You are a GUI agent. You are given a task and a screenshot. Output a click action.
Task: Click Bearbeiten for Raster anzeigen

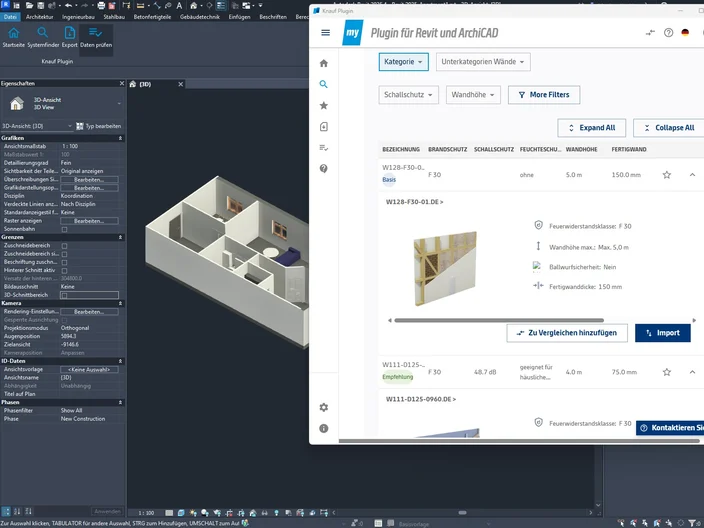tap(89, 221)
